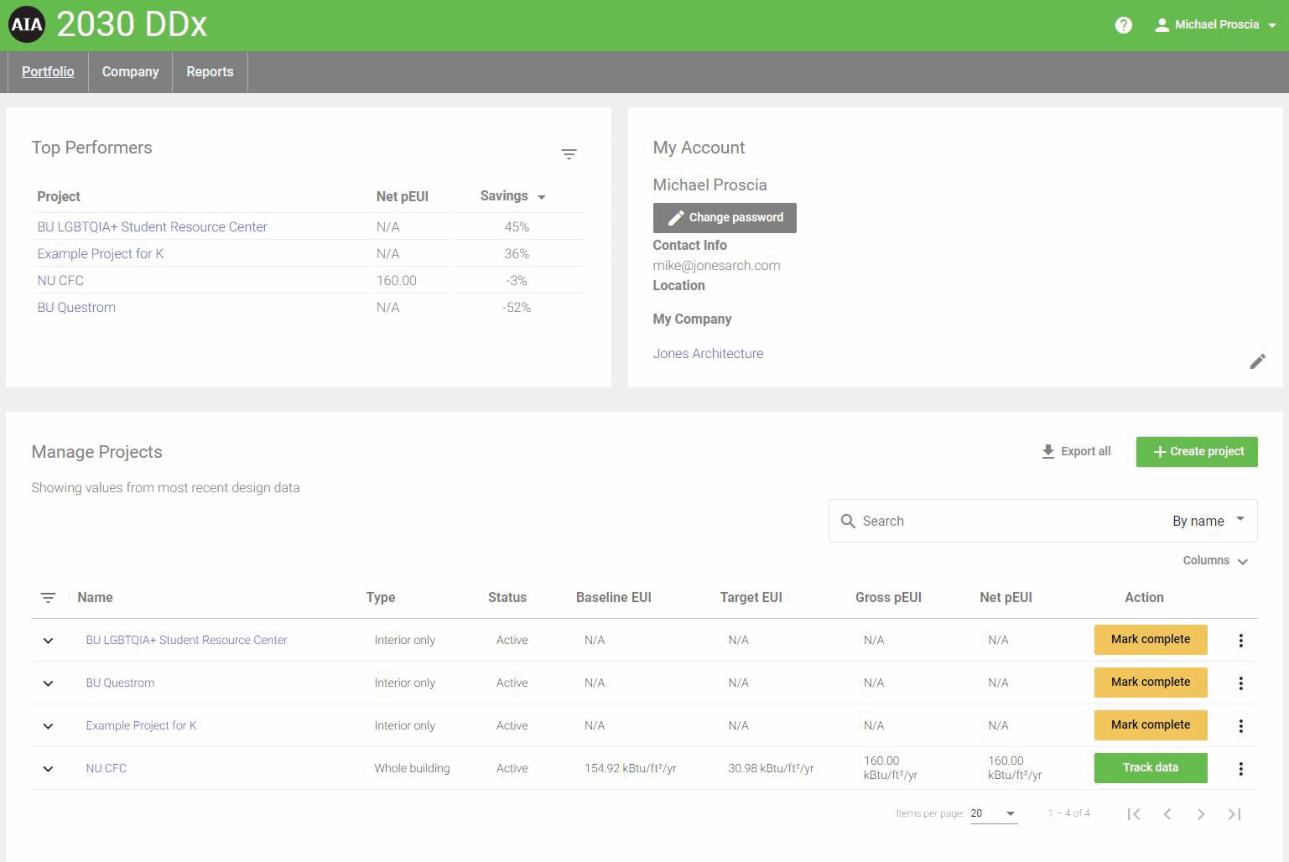Open the By name search dropdown
This screenshot has width=1289, height=862.
click(1208, 521)
